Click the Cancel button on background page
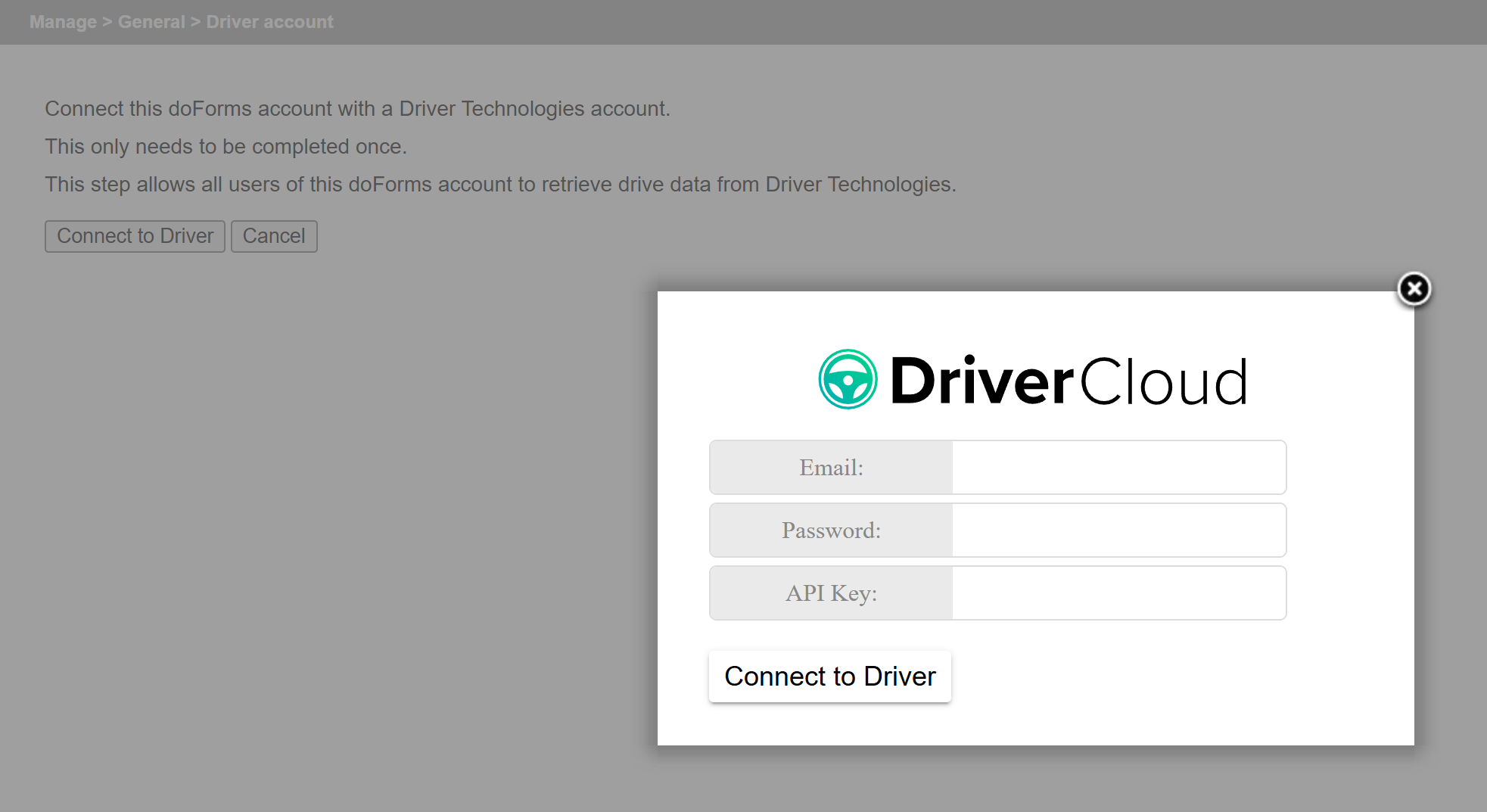The height and width of the screenshot is (812, 1487). [274, 236]
